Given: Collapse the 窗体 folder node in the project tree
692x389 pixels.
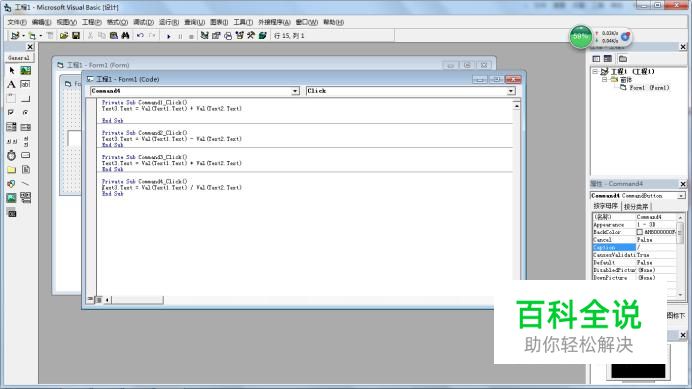Looking at the screenshot, I should click(x=605, y=79).
